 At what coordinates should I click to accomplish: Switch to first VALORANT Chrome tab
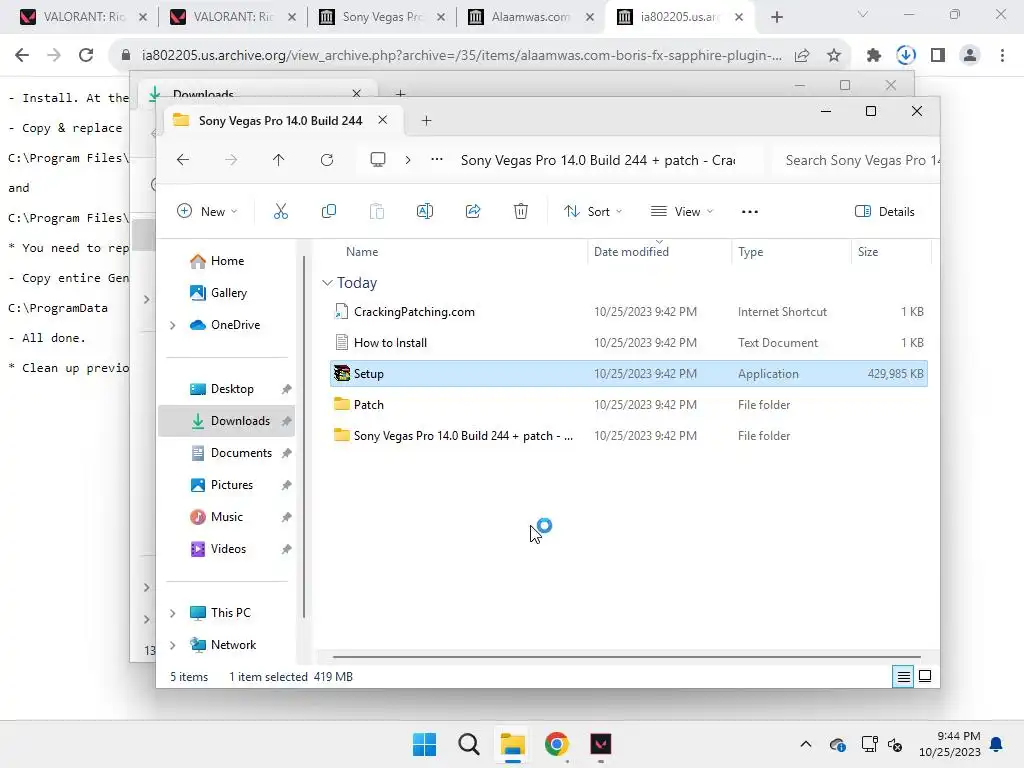tap(84, 17)
